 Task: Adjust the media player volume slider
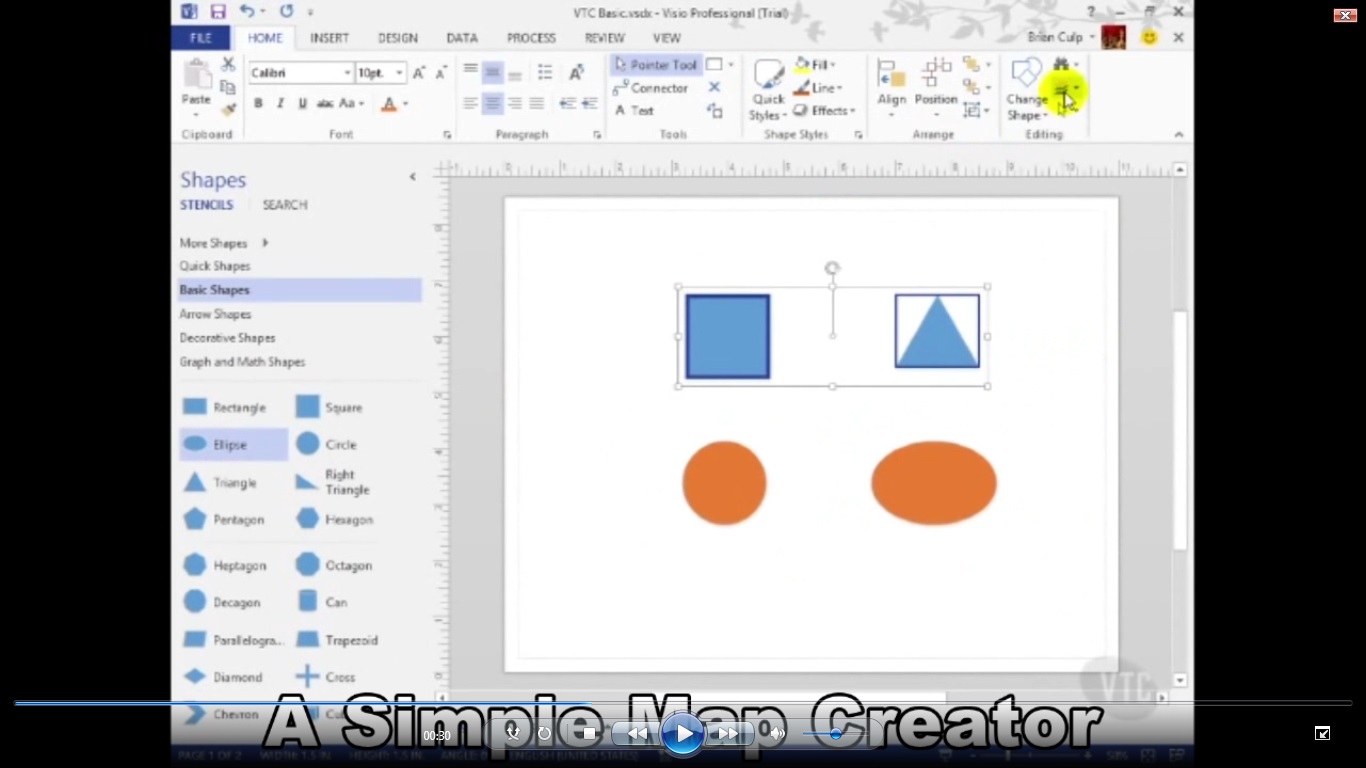(836, 734)
